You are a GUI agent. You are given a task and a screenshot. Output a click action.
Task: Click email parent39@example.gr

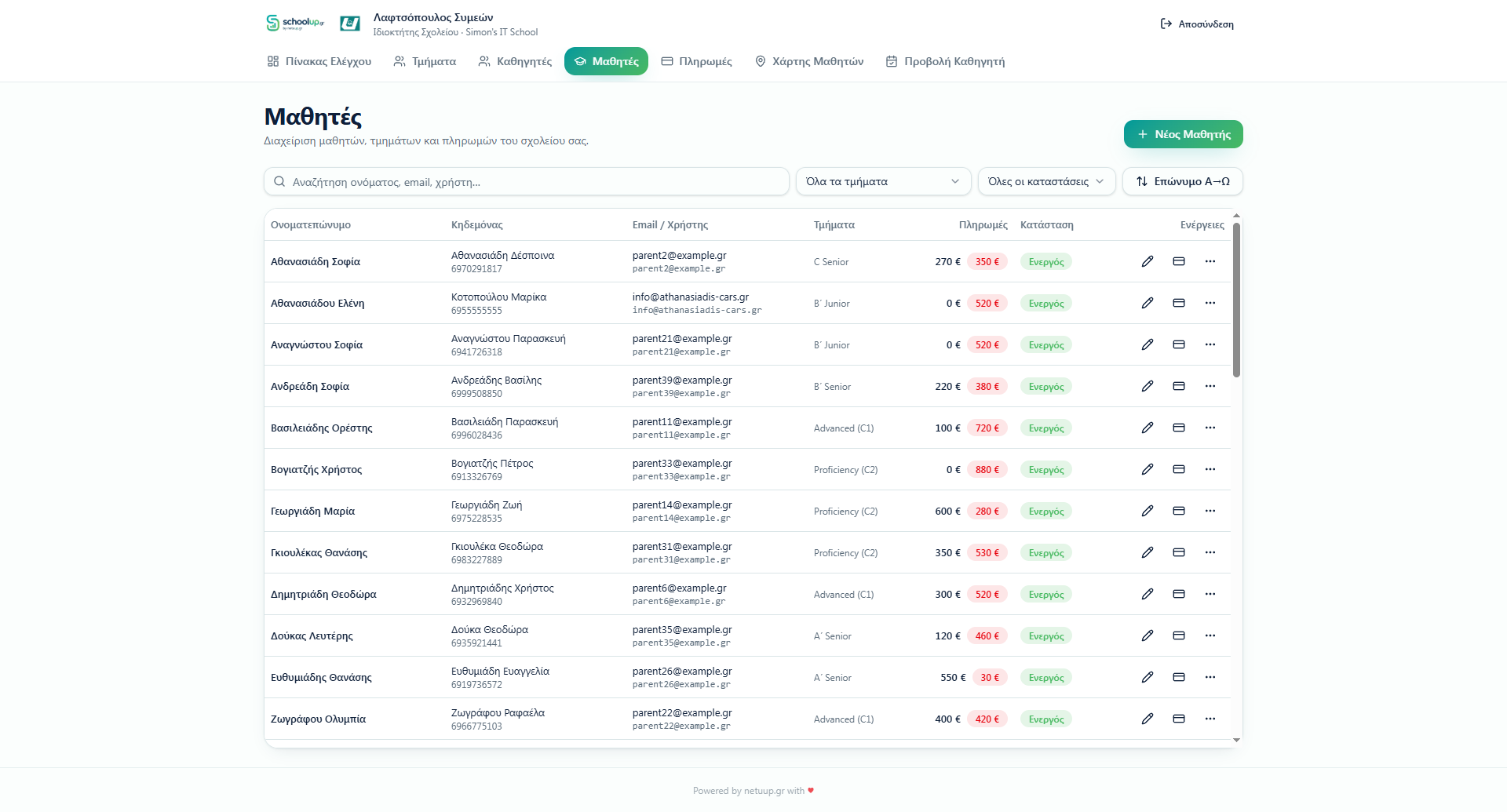point(682,381)
